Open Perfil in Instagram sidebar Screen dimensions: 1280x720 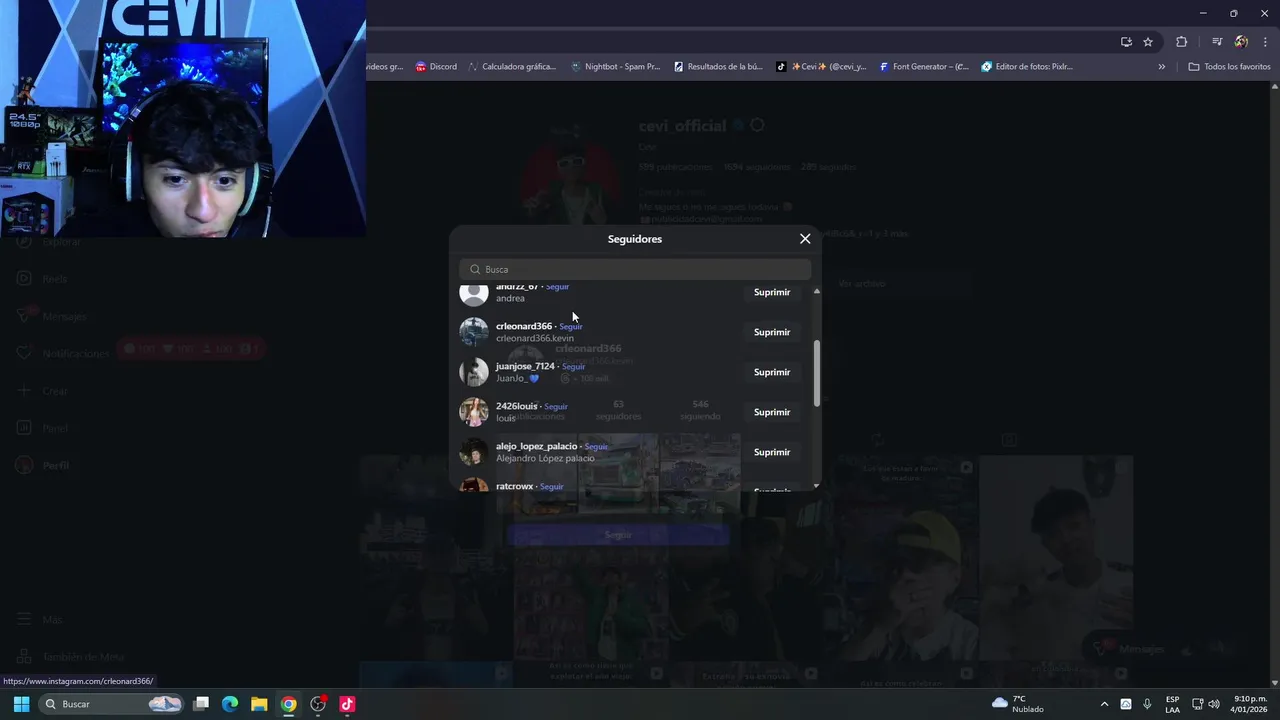pos(44,465)
